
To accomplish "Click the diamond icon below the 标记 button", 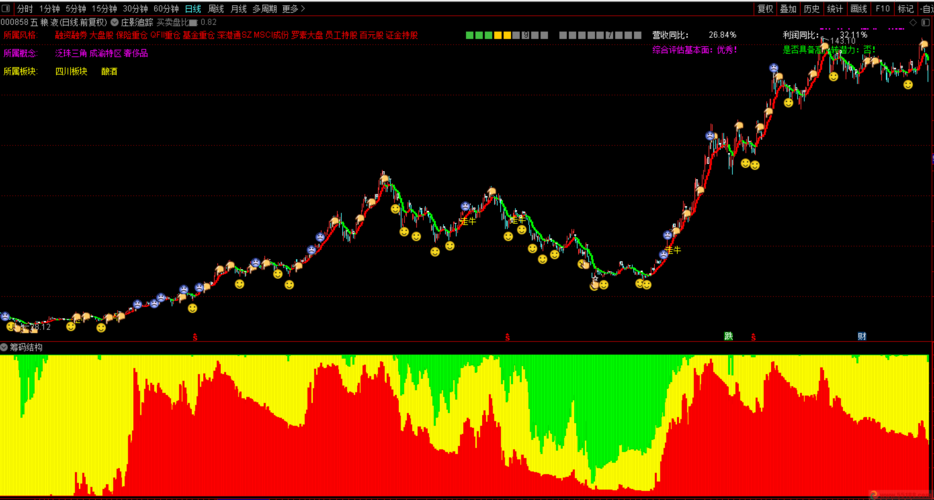I will 911,21.
